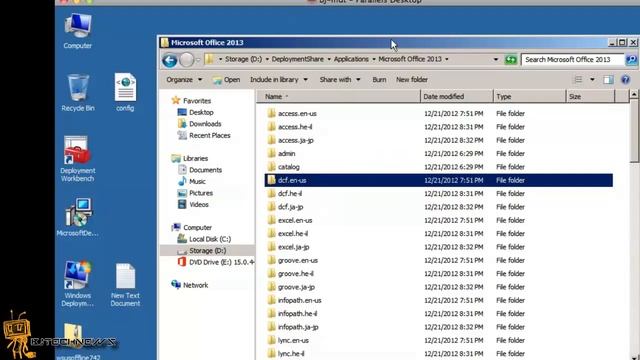The width and height of the screenshot is (640, 360).
Task: Click the Forward navigation button
Action: click(x=187, y=60)
